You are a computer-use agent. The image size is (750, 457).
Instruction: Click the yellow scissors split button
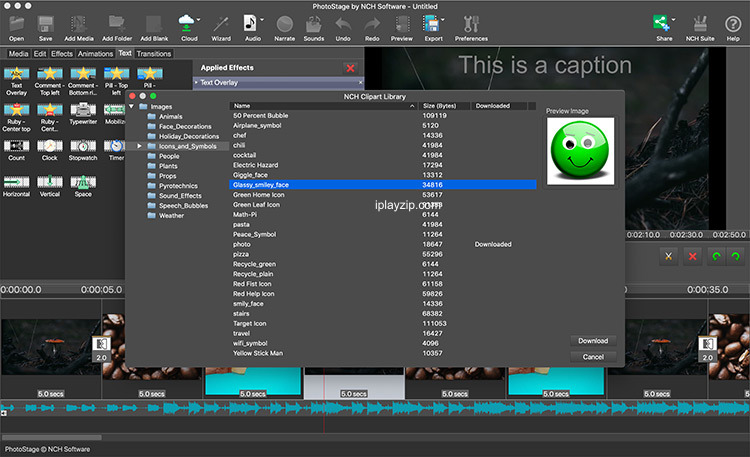pos(668,256)
